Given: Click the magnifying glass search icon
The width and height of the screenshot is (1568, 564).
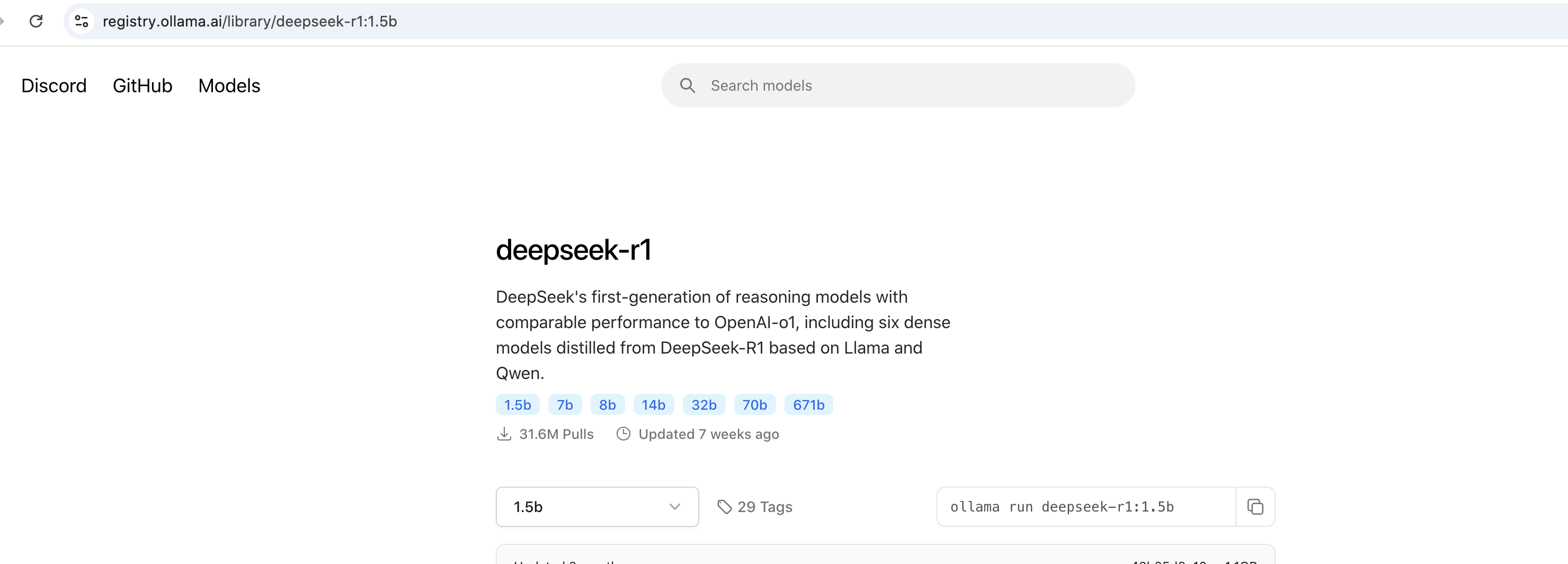Looking at the screenshot, I should (x=687, y=86).
